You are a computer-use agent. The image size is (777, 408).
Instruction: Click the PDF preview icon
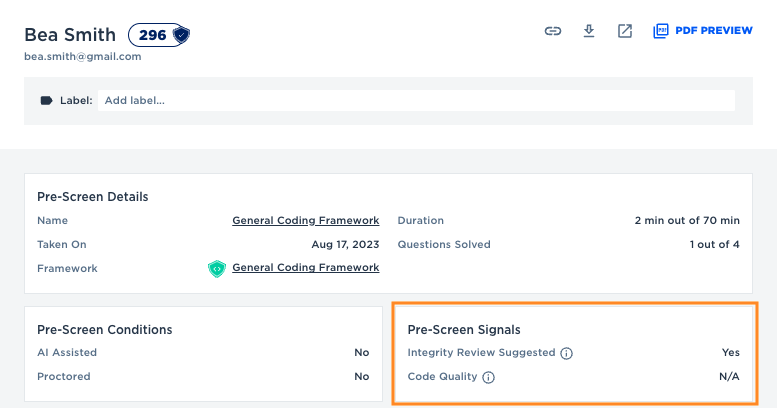(x=660, y=31)
